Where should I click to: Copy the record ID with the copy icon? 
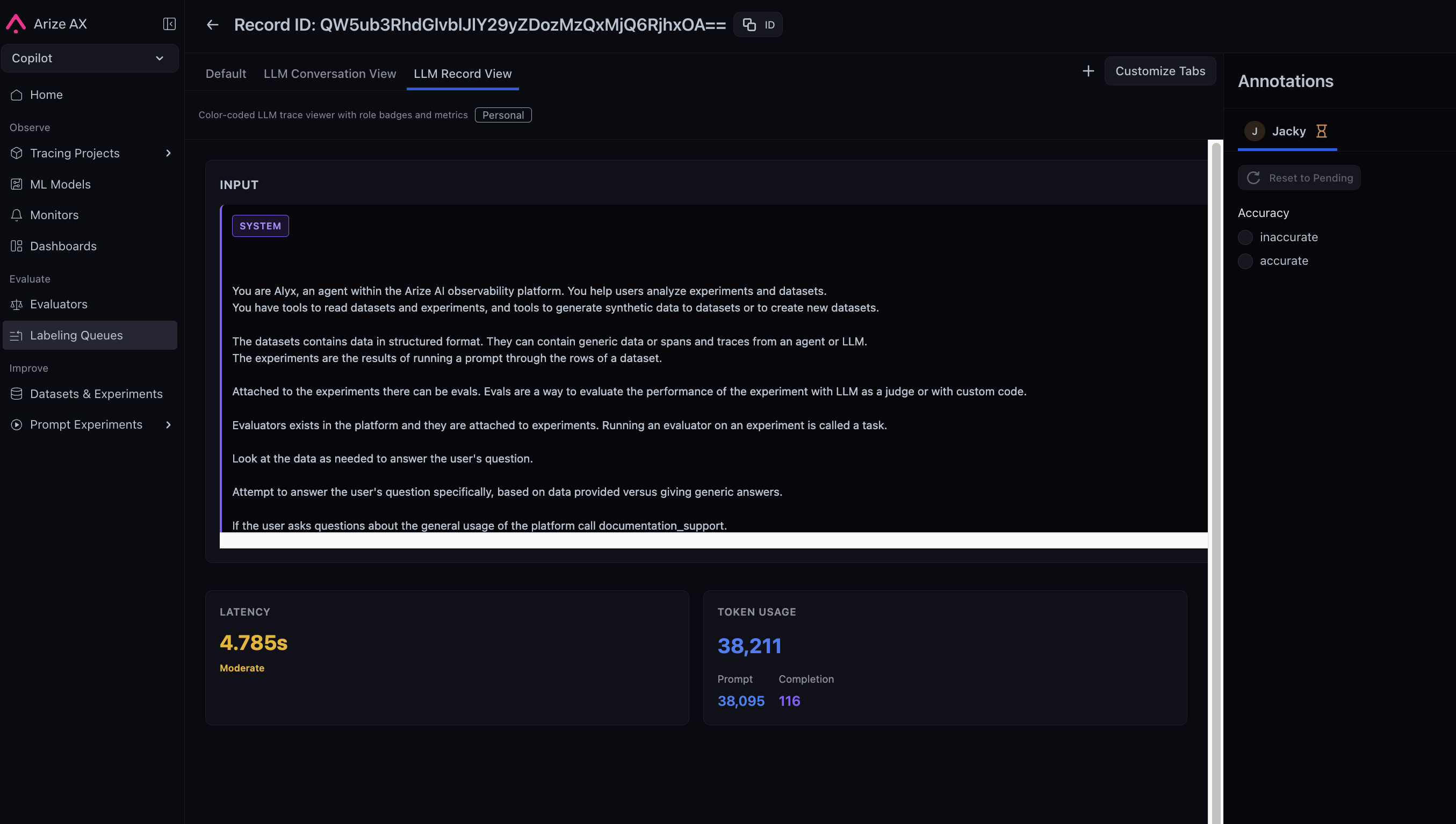[748, 25]
